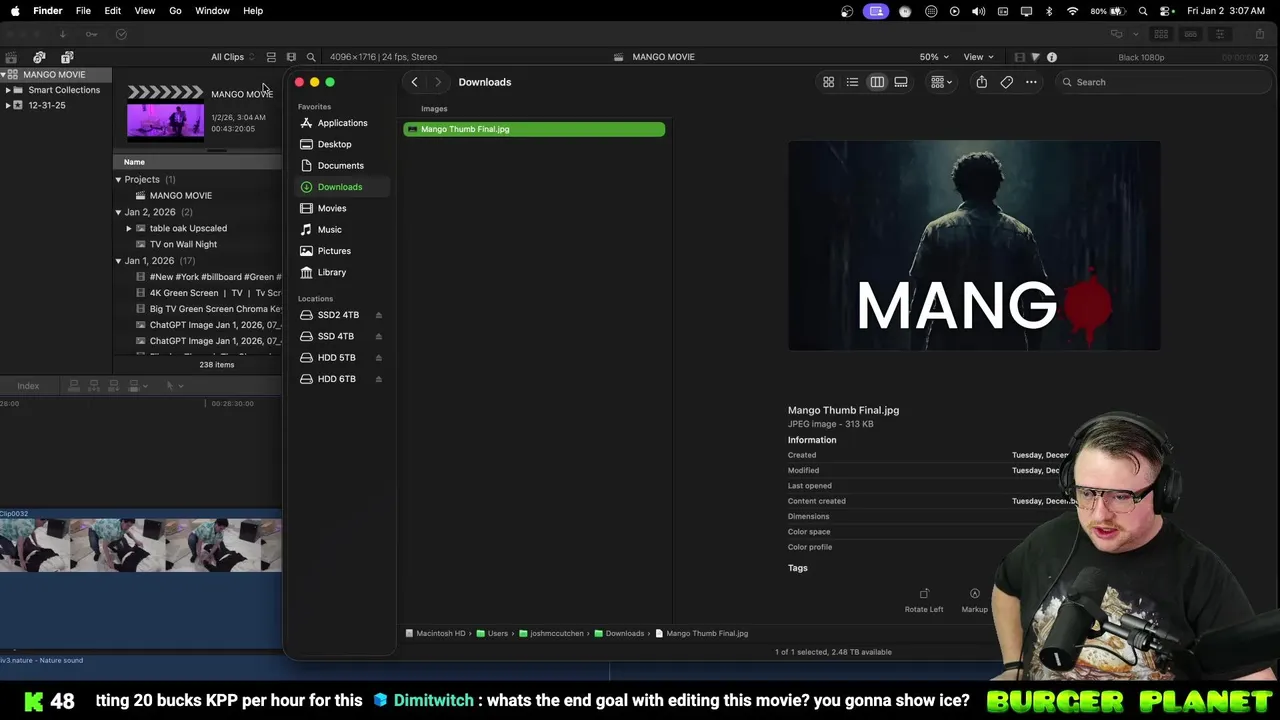Image resolution: width=1280 pixels, height=720 pixels.
Task: Collapse the Projects group in browser
Action: 118,180
